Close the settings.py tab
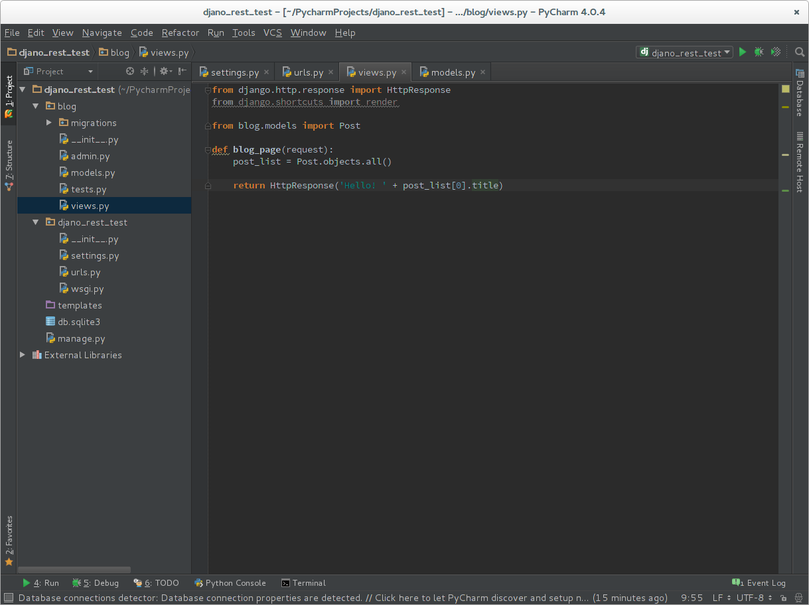The image size is (809, 605). [x=266, y=72]
